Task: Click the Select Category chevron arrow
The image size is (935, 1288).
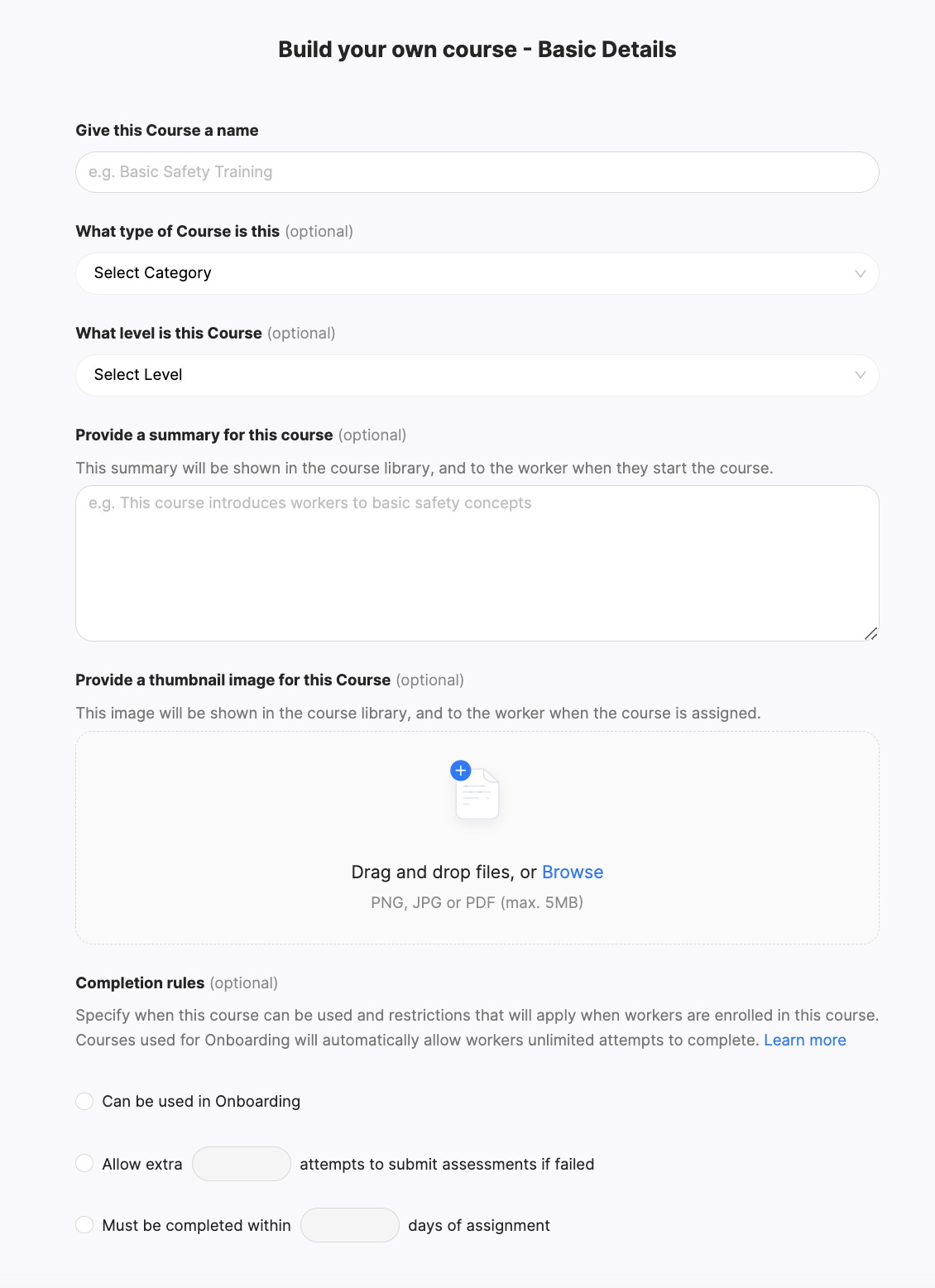Action: pos(861,274)
